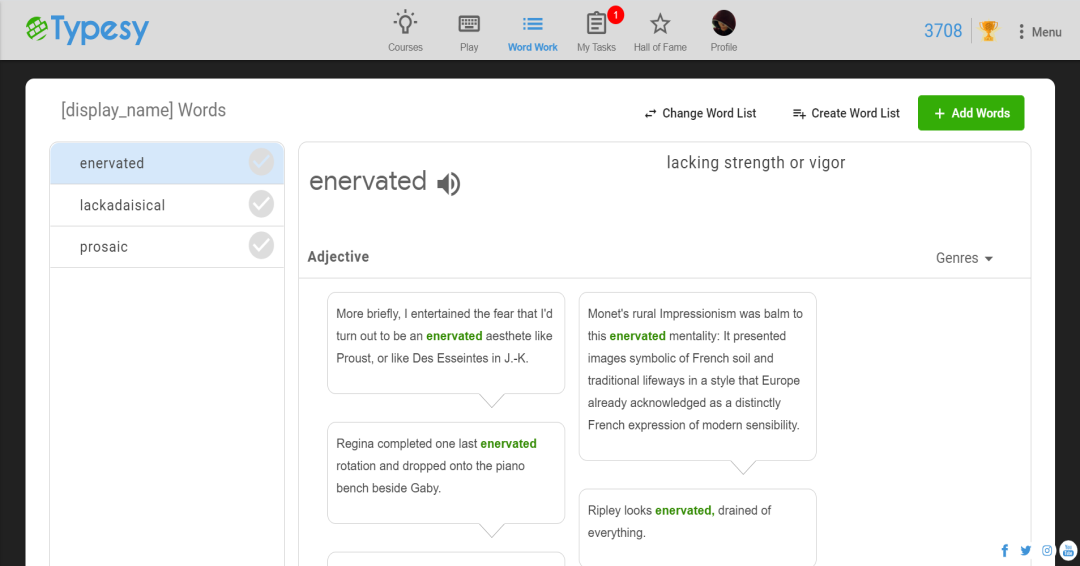Click the Typesy logo

[87, 30]
